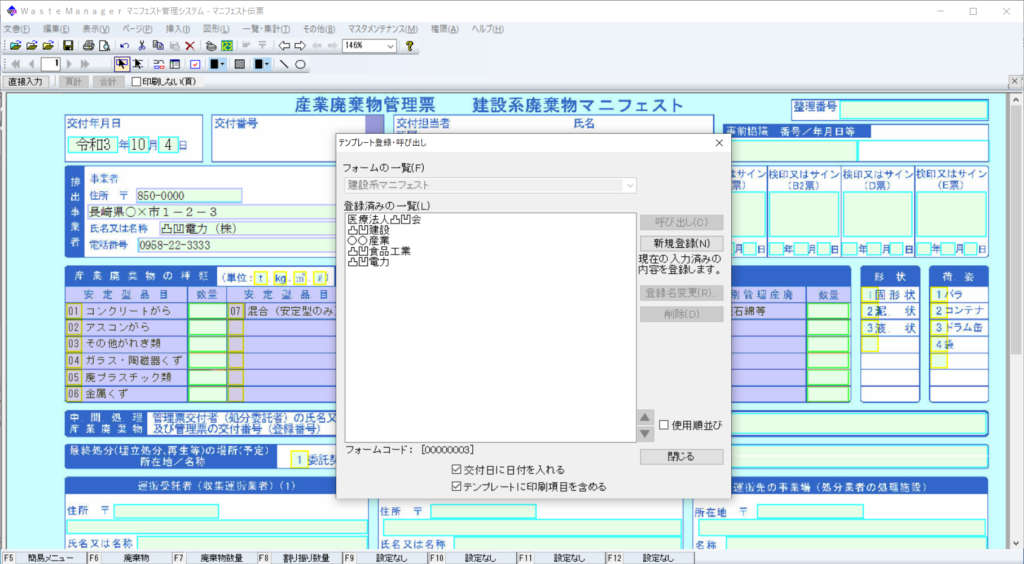Click the yellow question mark help icon
The image size is (1024, 564).
(x=409, y=46)
